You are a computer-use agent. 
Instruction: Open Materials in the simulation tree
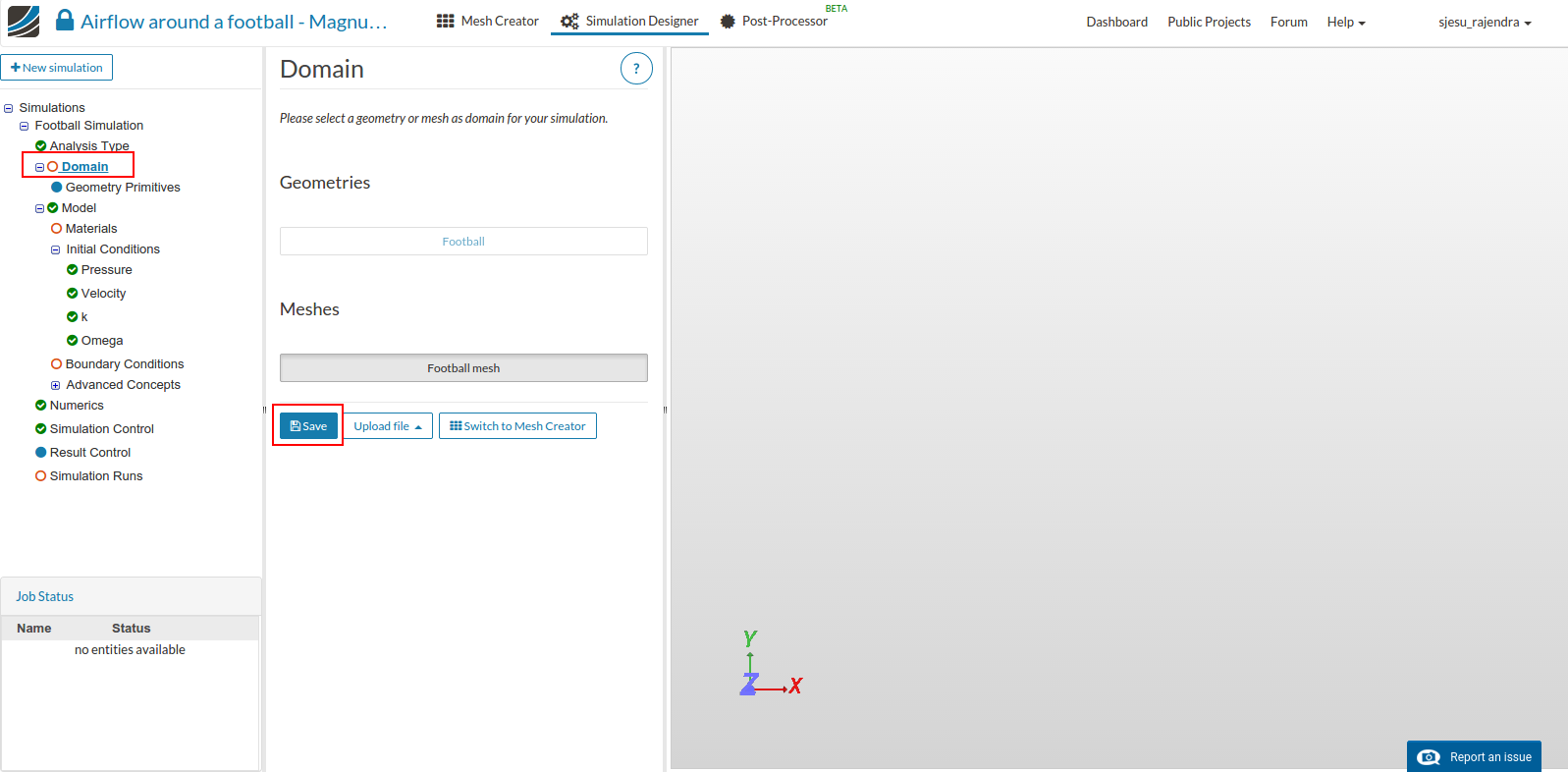tap(91, 229)
